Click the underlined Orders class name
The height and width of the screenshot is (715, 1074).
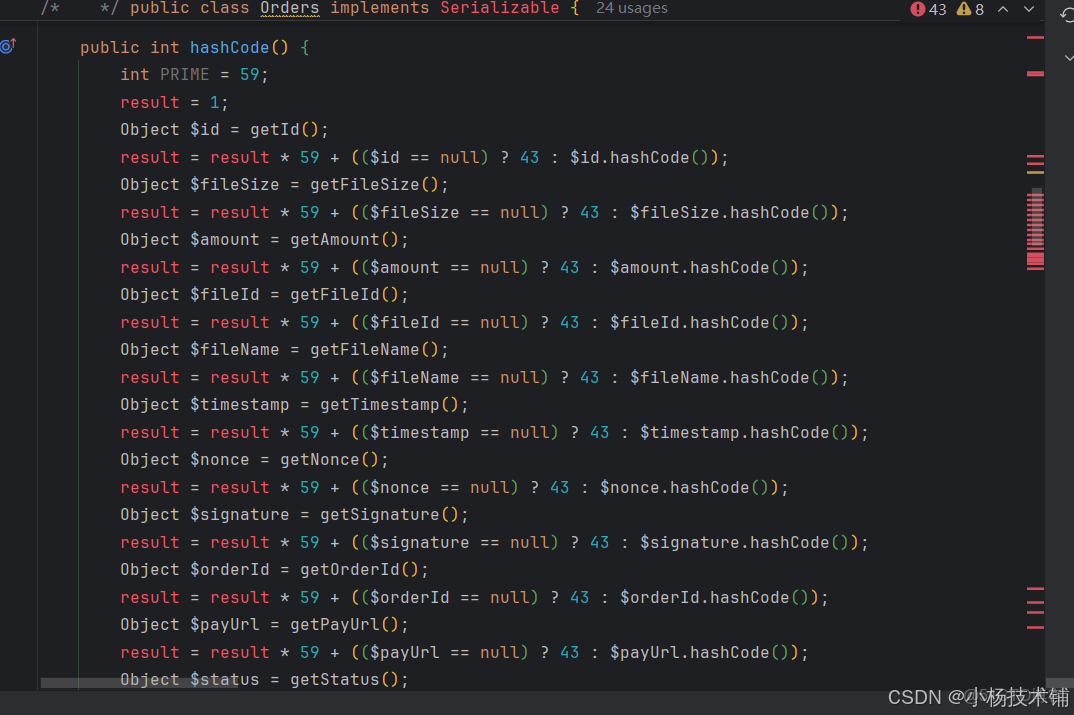(x=288, y=9)
